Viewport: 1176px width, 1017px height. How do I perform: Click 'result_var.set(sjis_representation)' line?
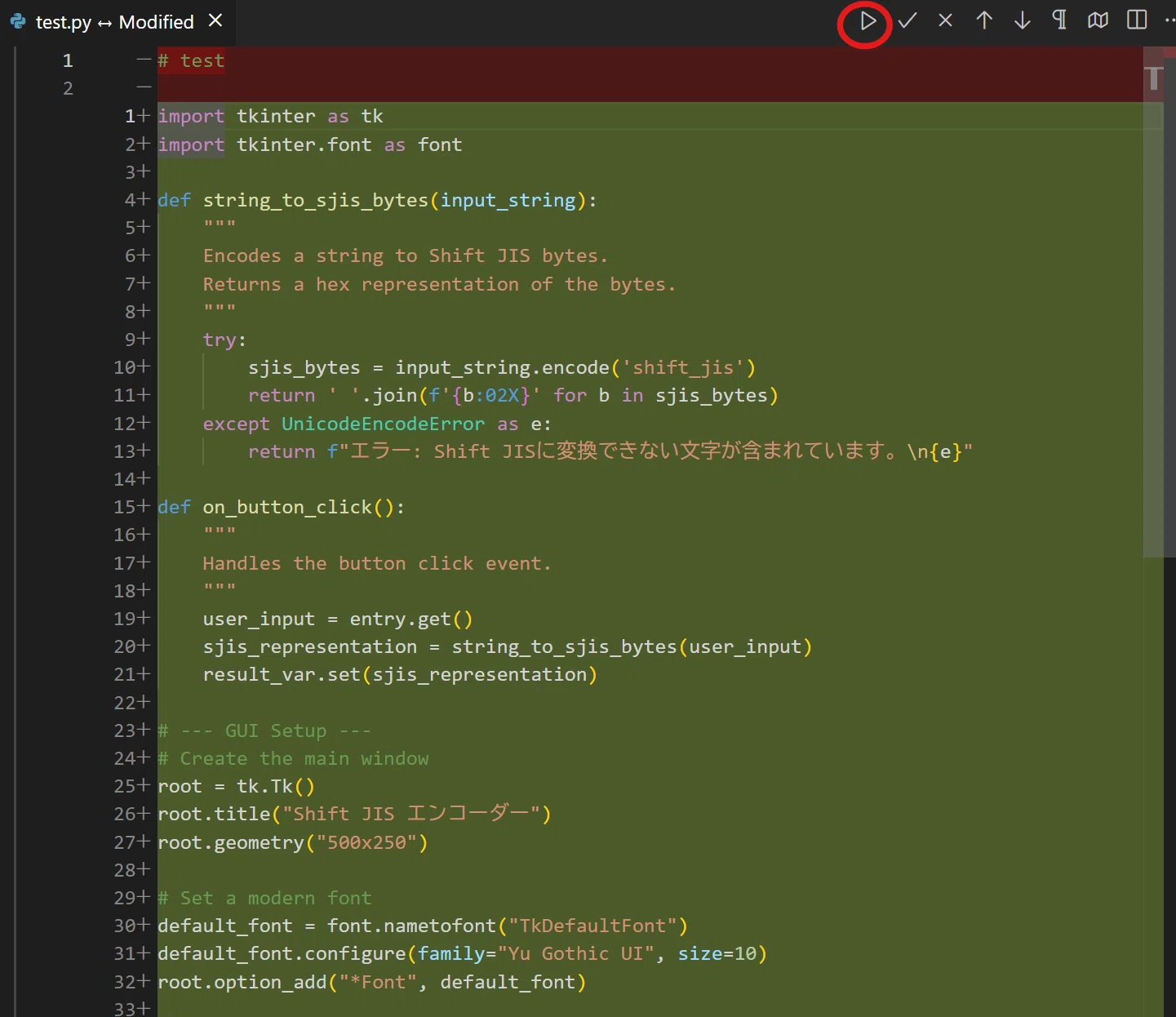click(400, 674)
